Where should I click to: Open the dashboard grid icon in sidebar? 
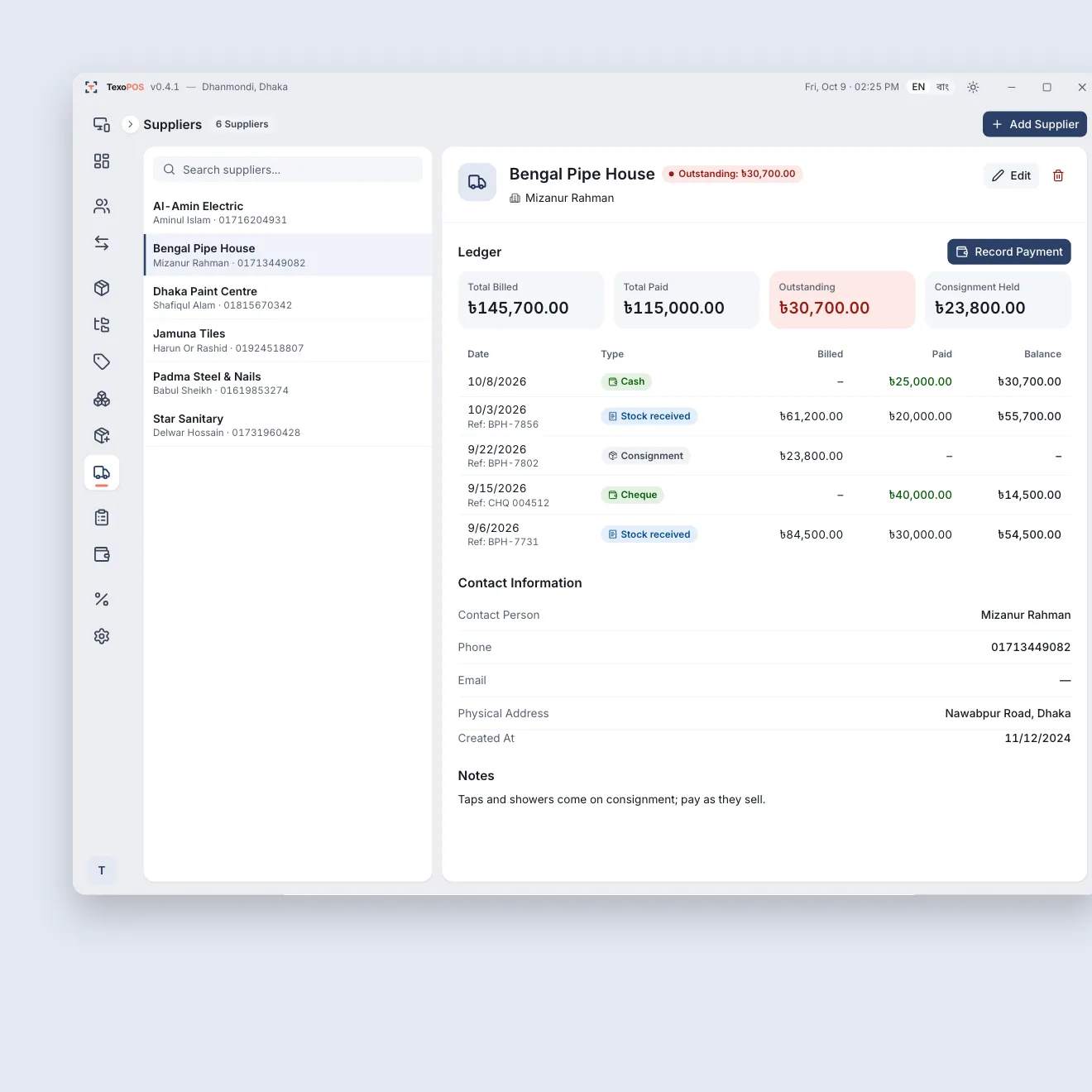102,161
